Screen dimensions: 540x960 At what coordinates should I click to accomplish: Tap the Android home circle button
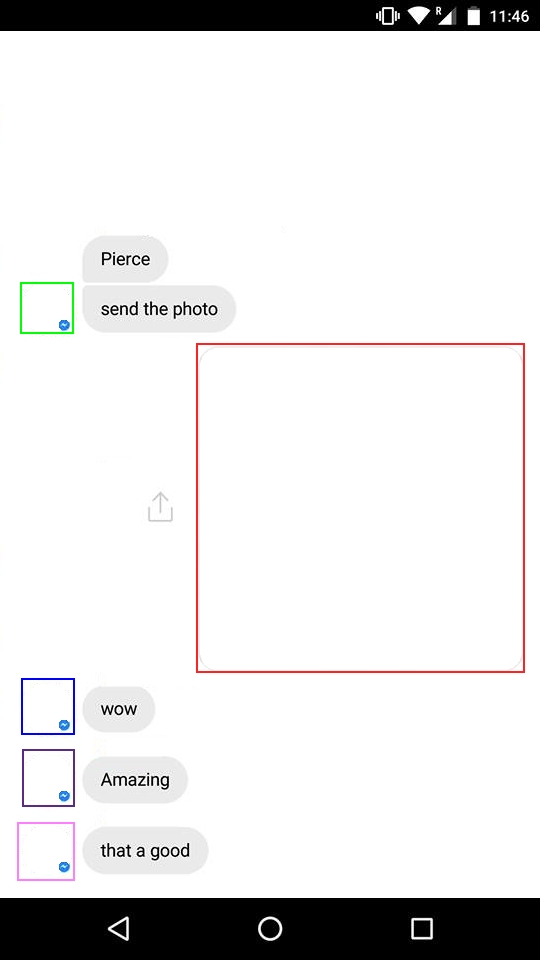pos(270,928)
